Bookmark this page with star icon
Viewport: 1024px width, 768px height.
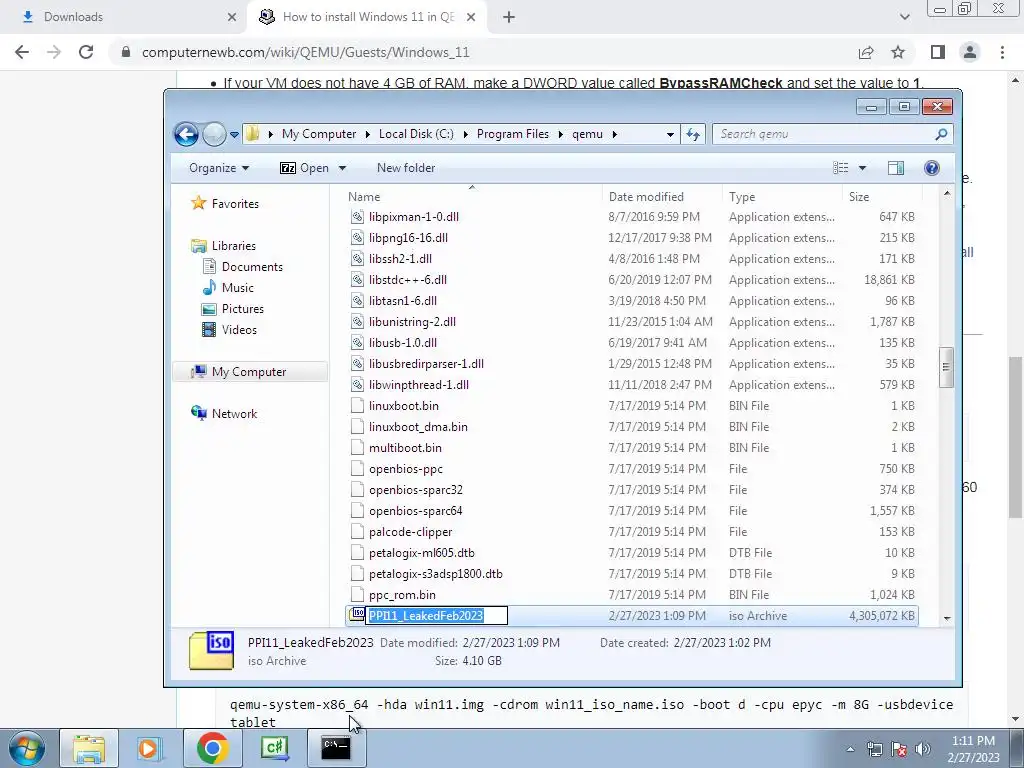coord(898,52)
